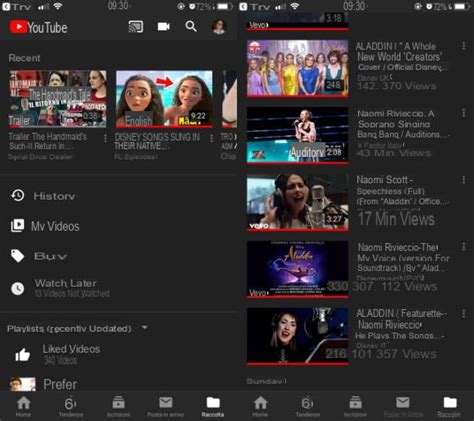Click the 17 Mln Views text
This screenshot has width=474, height=421.
click(x=396, y=219)
